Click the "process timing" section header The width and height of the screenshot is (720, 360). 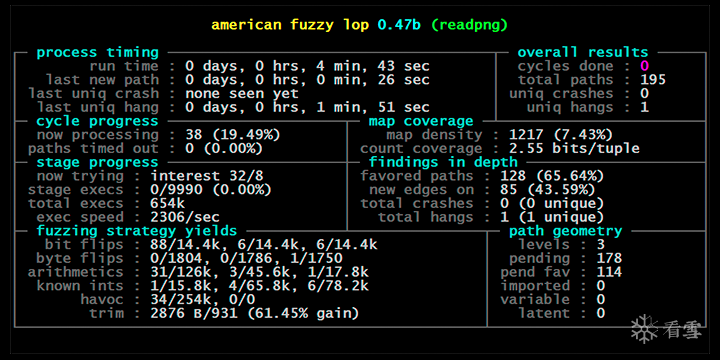pos(97,52)
